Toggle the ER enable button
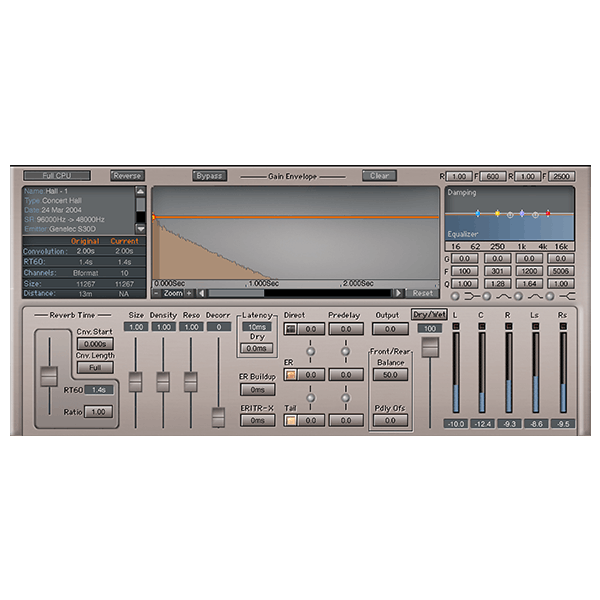This screenshot has width=600, height=600. pos(290,375)
